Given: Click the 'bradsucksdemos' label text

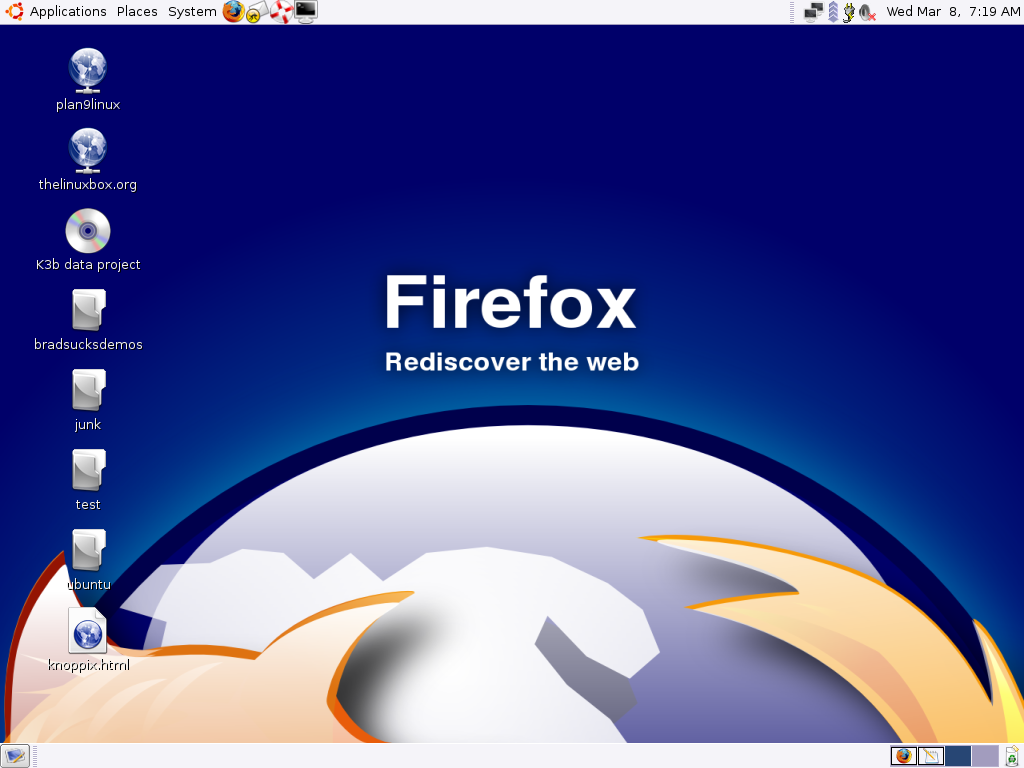Looking at the screenshot, I should pyautogui.click(x=88, y=344).
